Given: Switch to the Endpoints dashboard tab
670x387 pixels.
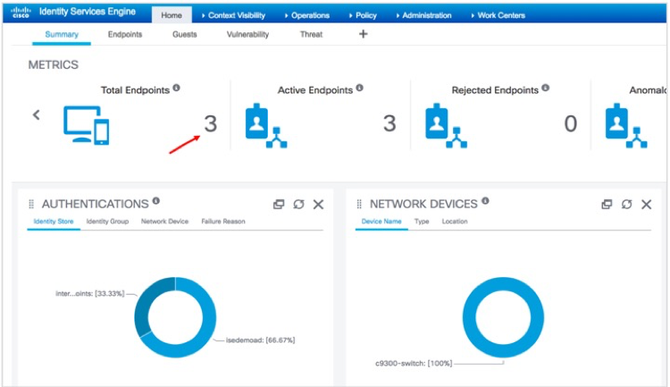Looking at the screenshot, I should [x=125, y=34].
